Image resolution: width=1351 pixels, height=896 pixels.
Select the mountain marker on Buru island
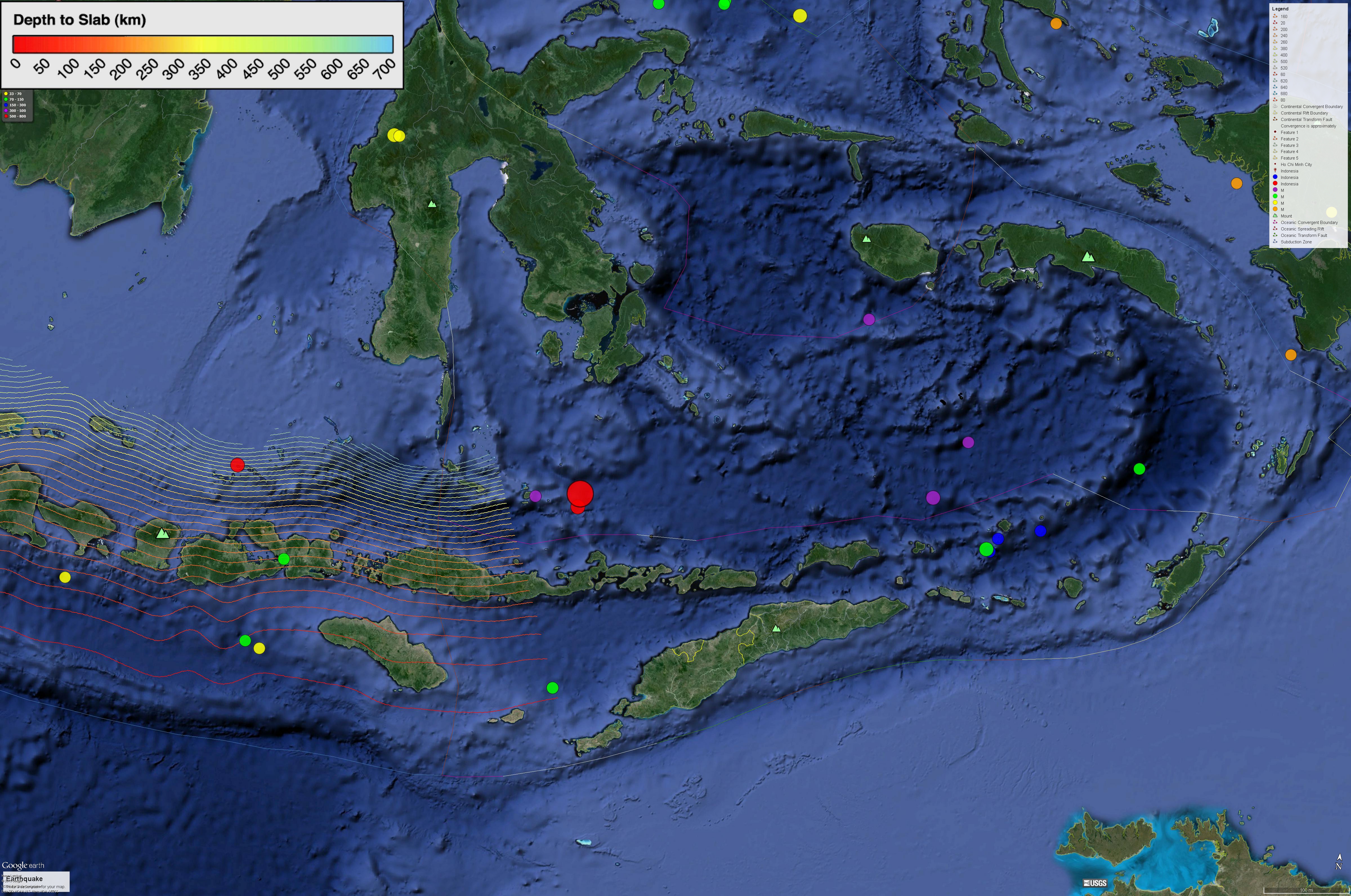point(867,239)
